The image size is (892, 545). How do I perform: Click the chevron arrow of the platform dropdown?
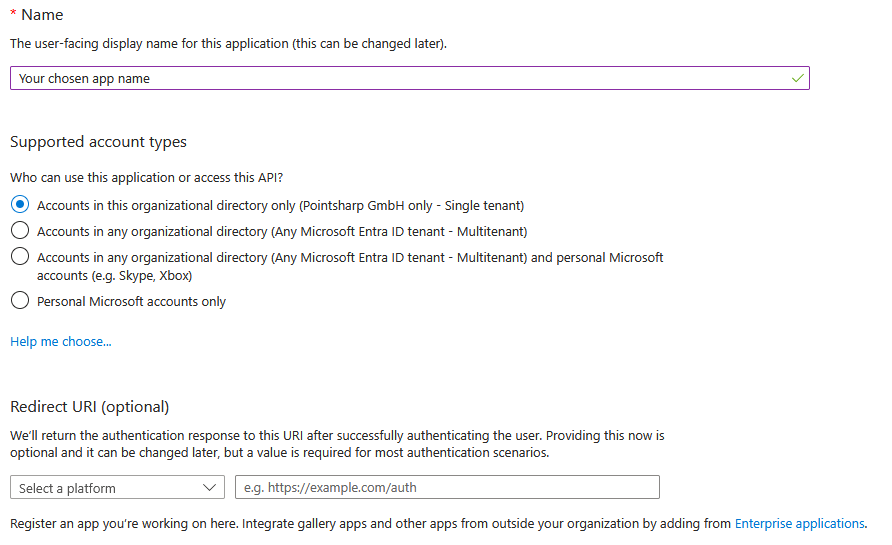click(x=209, y=488)
